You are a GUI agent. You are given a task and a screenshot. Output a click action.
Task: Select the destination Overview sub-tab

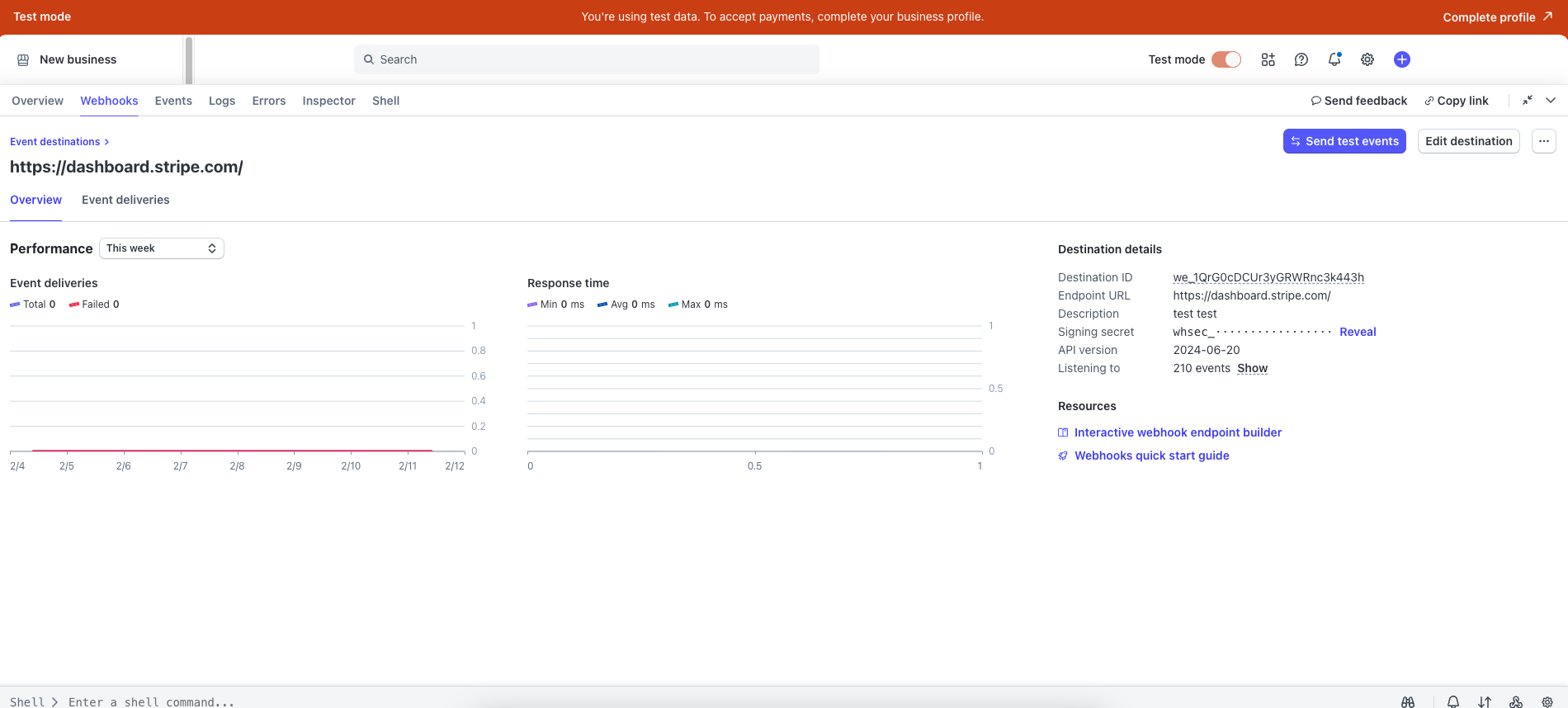[x=35, y=200]
